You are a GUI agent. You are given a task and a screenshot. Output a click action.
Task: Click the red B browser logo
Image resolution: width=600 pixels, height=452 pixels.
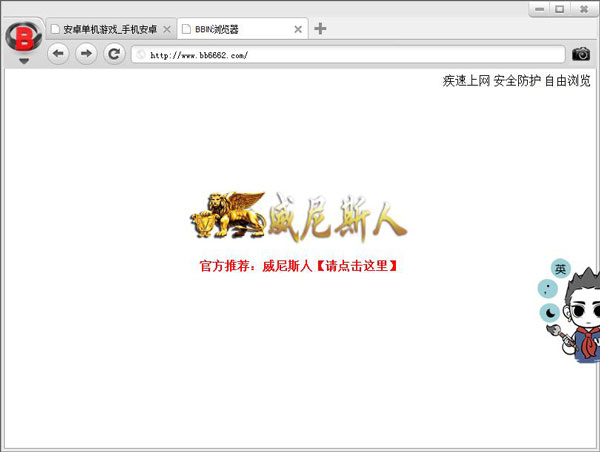pyautogui.click(x=24, y=37)
